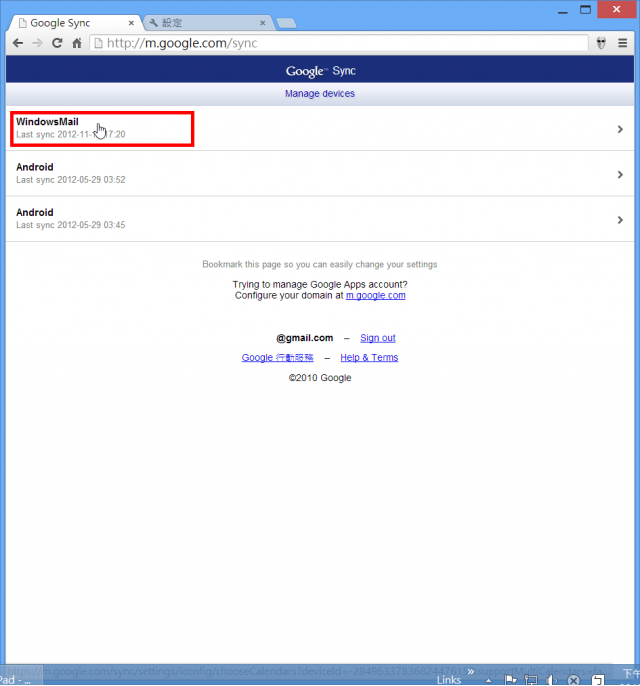Screen dimensions: 640x686
Task: Click the page icon in address bar
Action: tap(98, 43)
